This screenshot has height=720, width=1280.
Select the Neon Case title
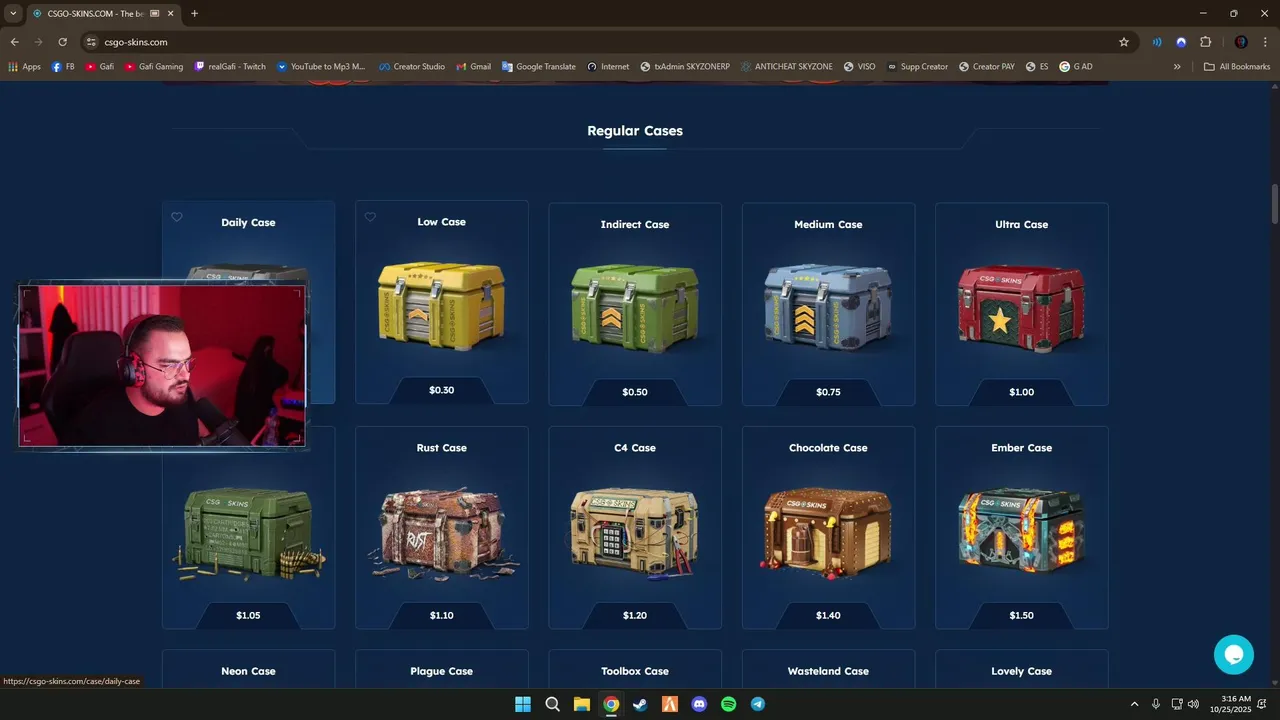(x=248, y=671)
